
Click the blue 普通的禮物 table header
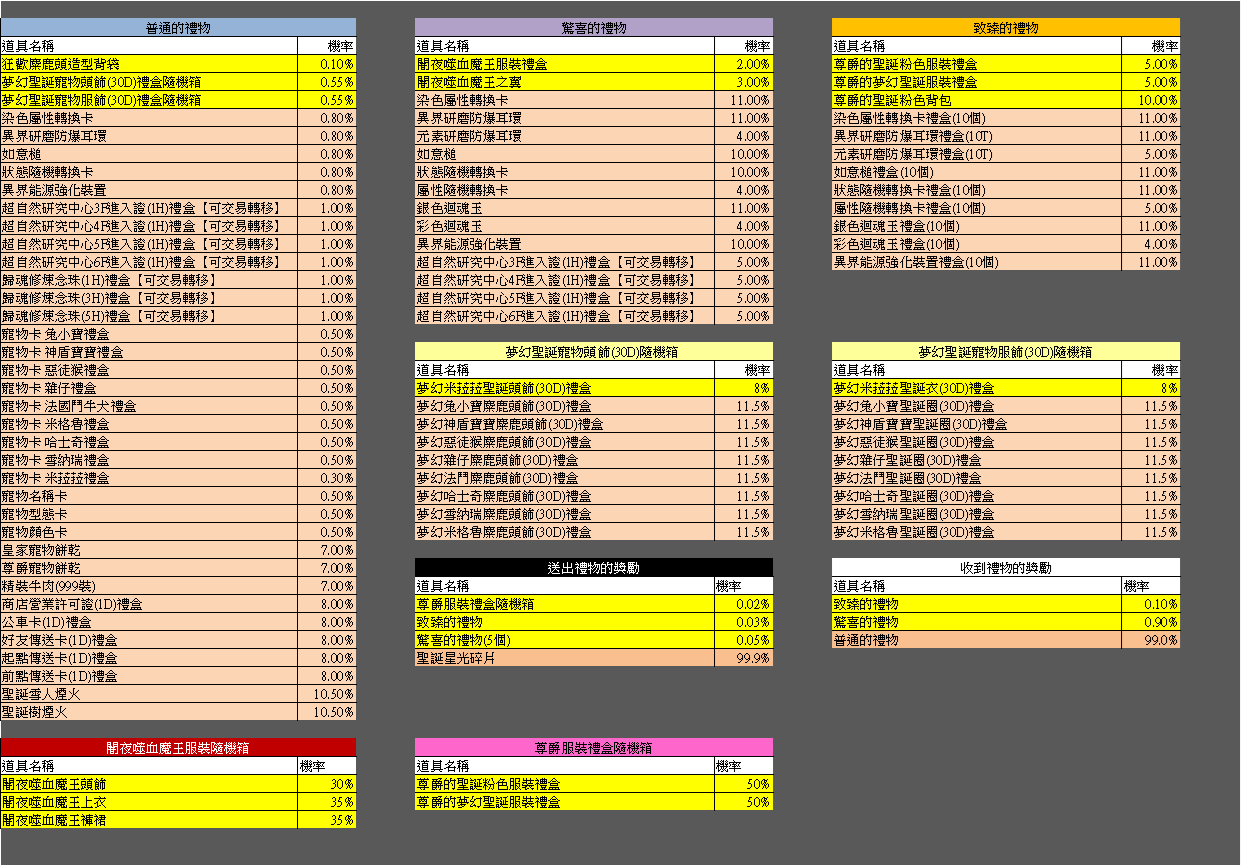pyautogui.click(x=178, y=27)
